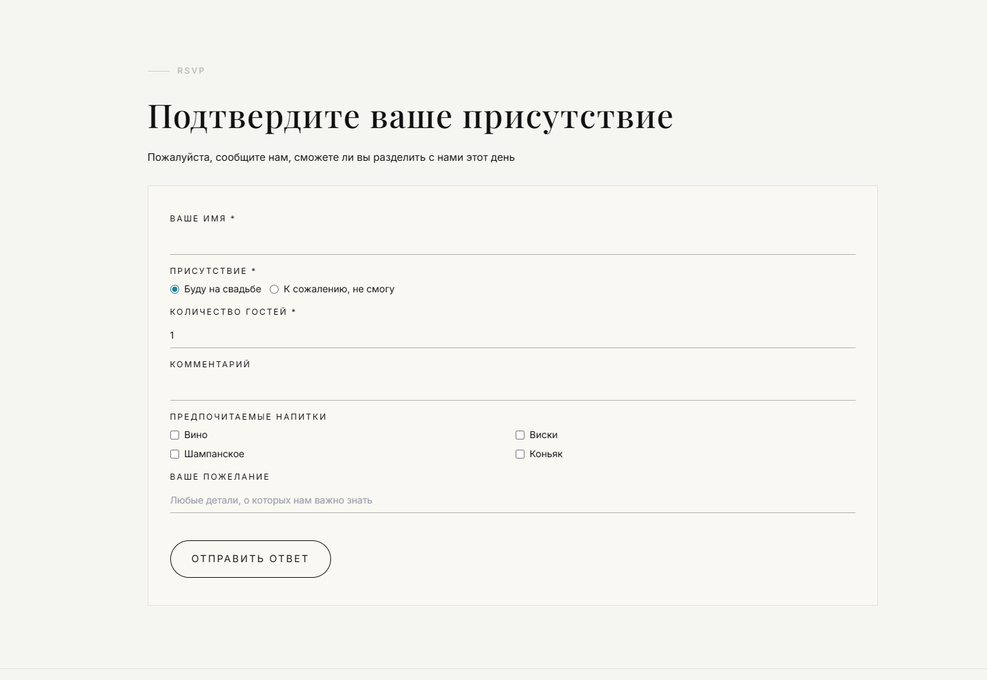
Task: Click the wish field with placeholder Любые детали
Action: 512,500
